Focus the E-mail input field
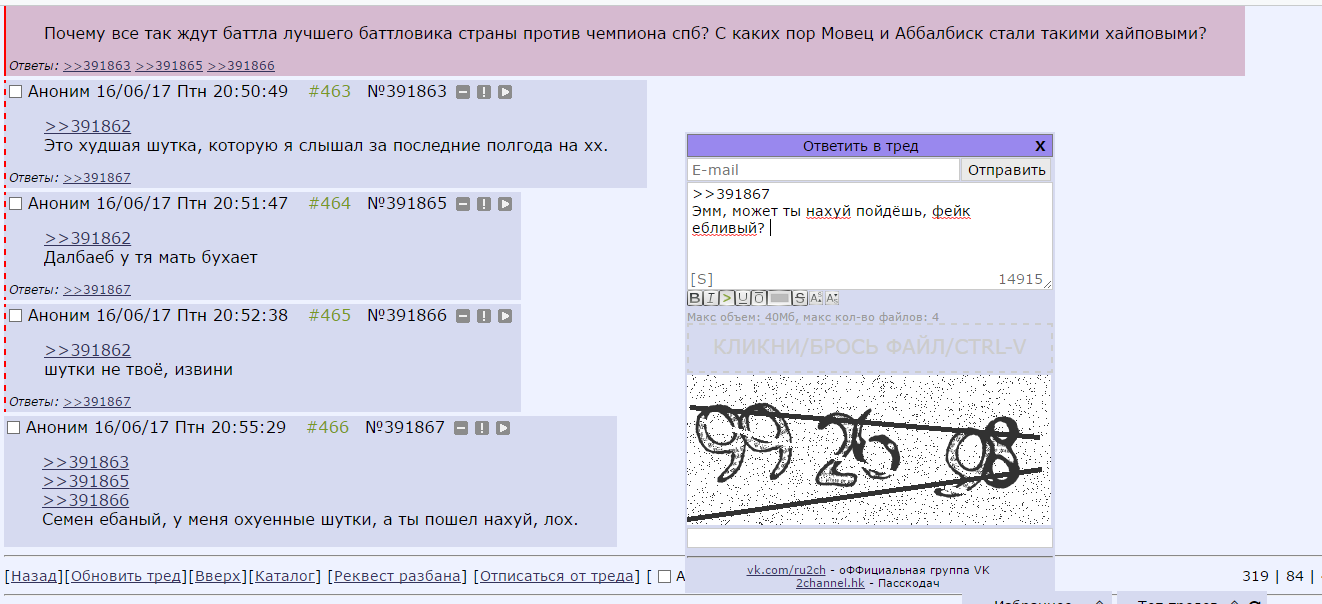Image resolution: width=1322 pixels, height=604 pixels. point(823,170)
